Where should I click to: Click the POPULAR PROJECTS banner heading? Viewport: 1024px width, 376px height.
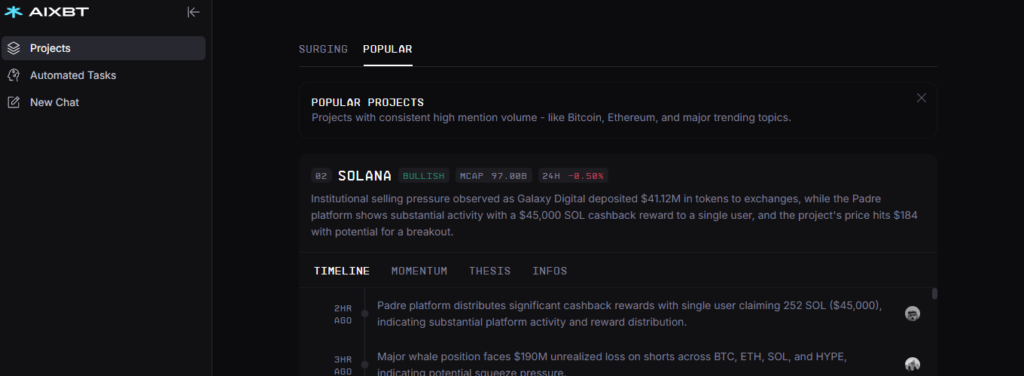click(x=368, y=102)
